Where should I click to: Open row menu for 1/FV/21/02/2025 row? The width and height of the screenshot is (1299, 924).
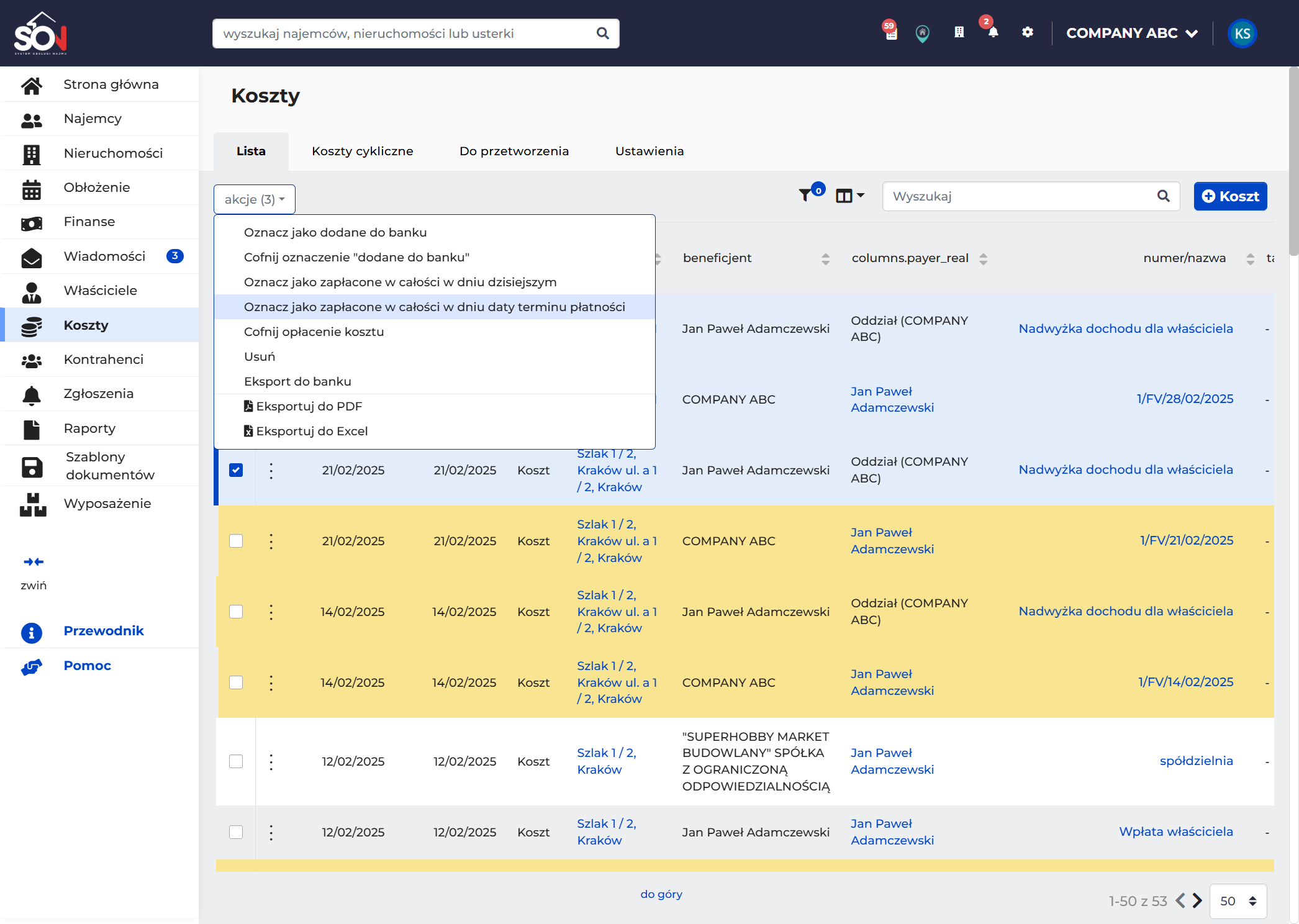click(271, 541)
